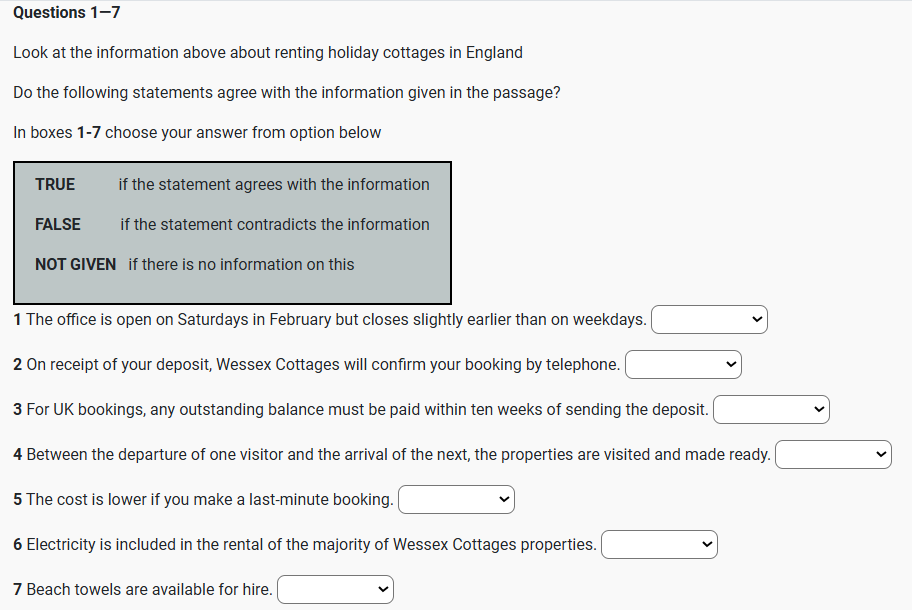Open the answer dropdown for question 1

709,320
